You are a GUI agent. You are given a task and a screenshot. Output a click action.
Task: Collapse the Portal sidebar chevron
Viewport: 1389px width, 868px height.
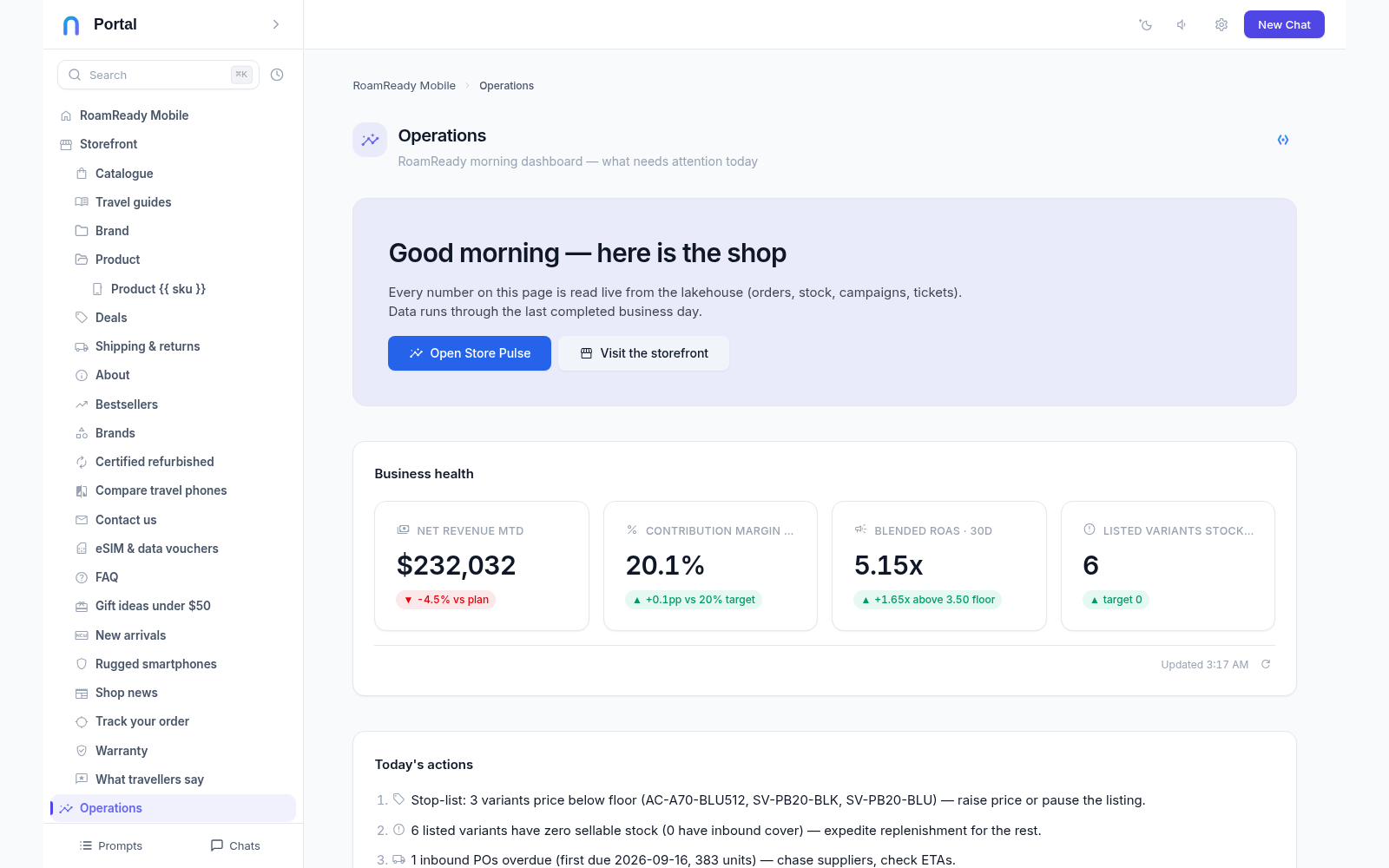276,24
